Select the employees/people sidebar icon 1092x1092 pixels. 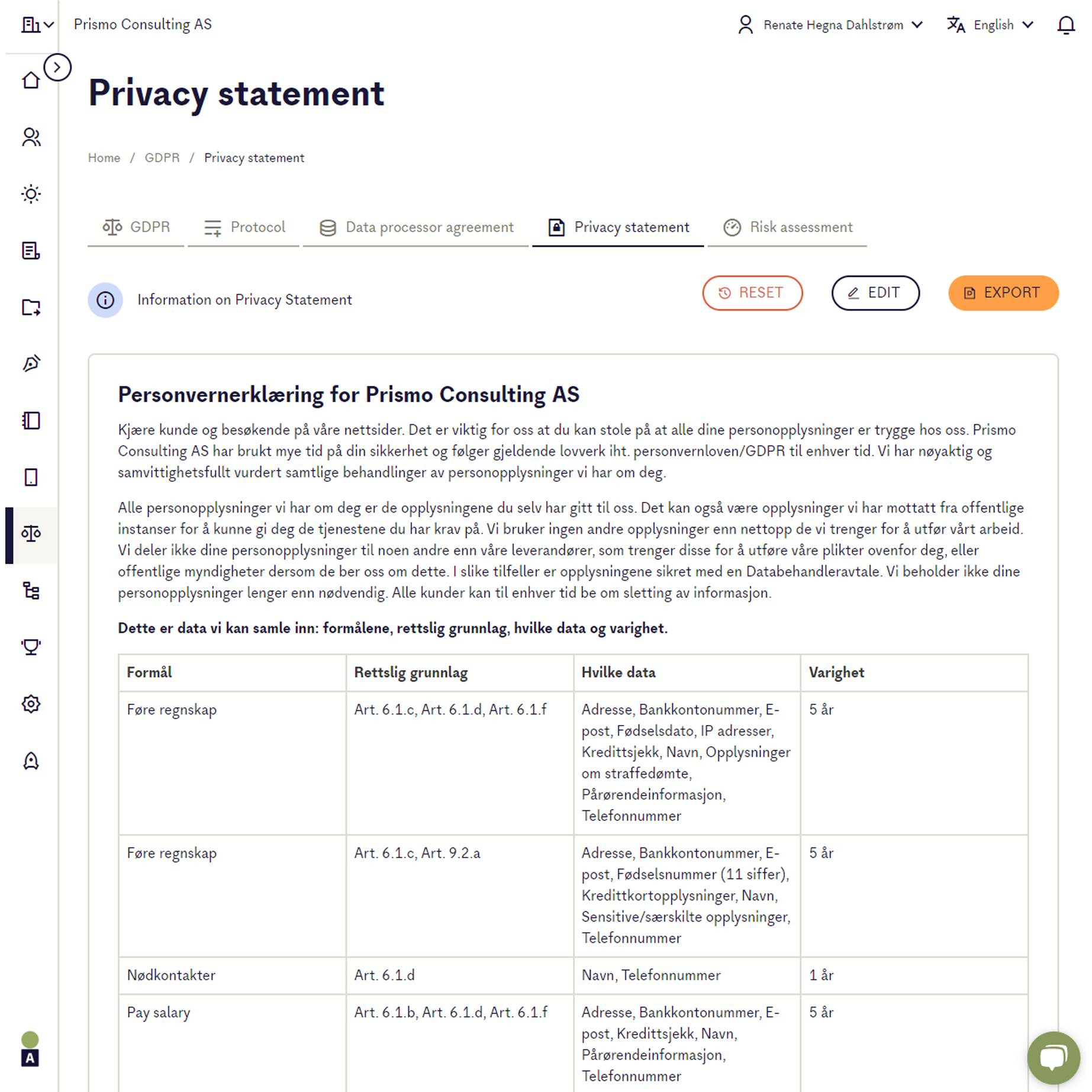(30, 137)
